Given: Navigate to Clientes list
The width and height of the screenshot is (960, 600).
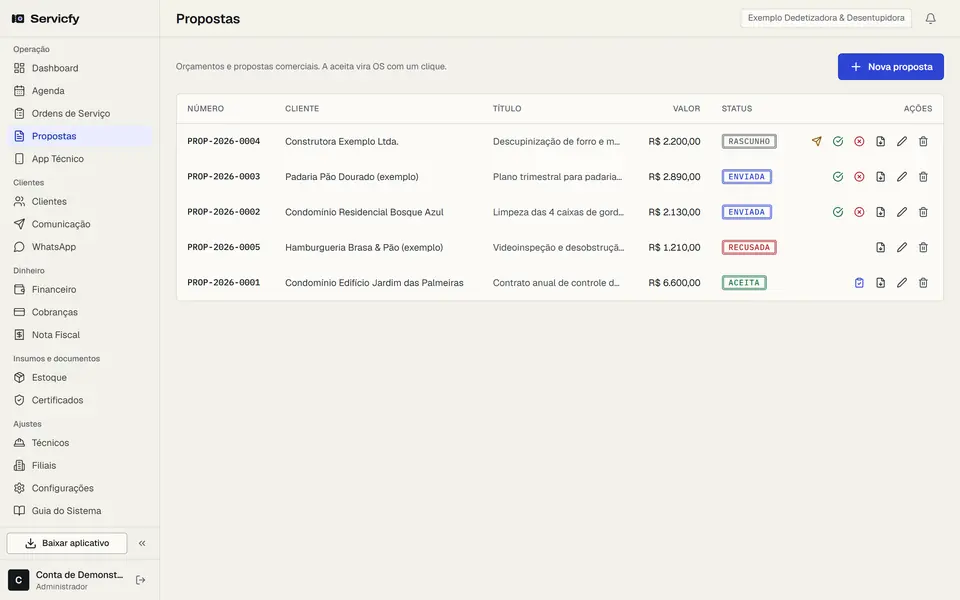Looking at the screenshot, I should click(x=80, y=201).
